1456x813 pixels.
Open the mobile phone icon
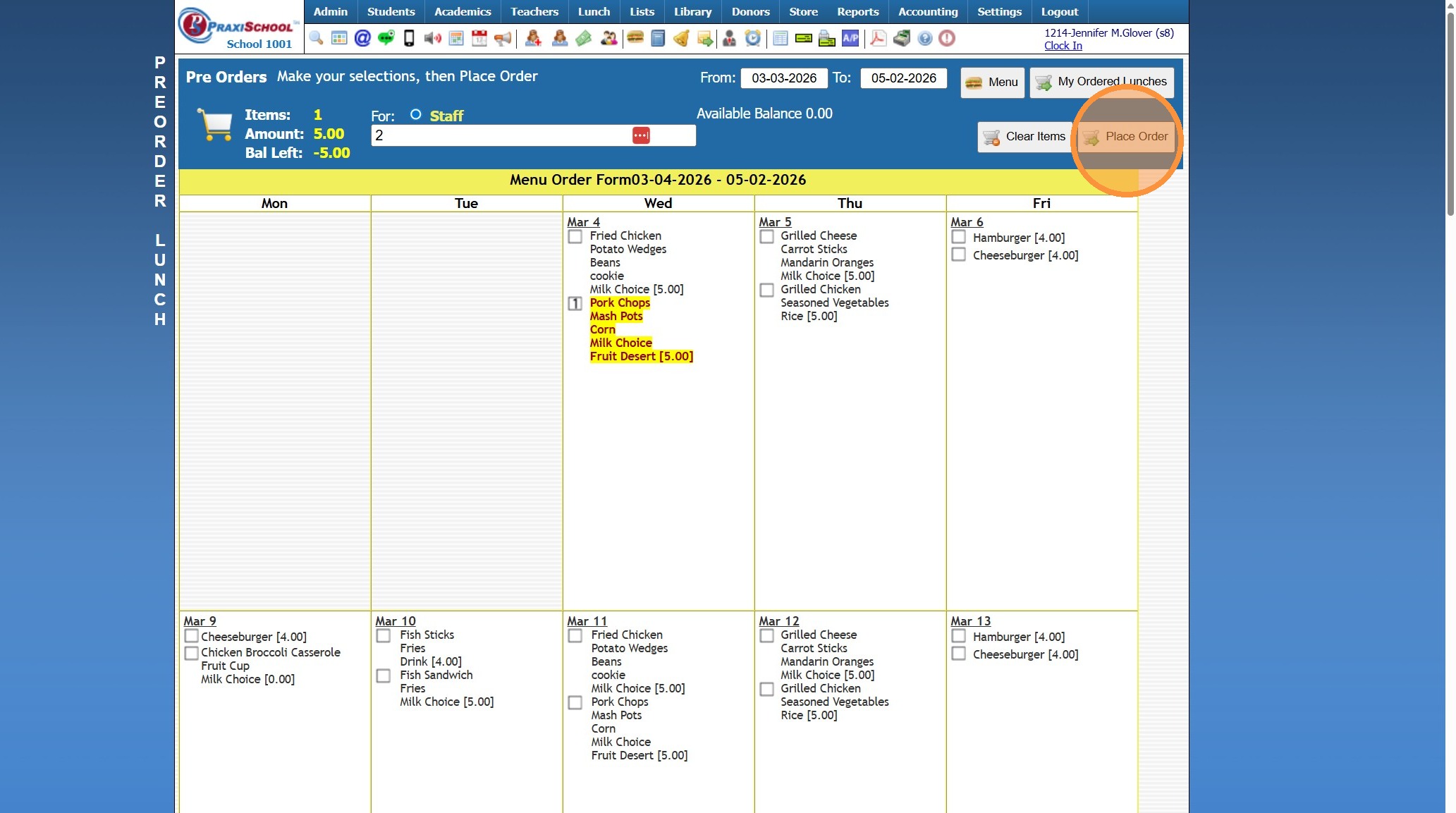[409, 38]
